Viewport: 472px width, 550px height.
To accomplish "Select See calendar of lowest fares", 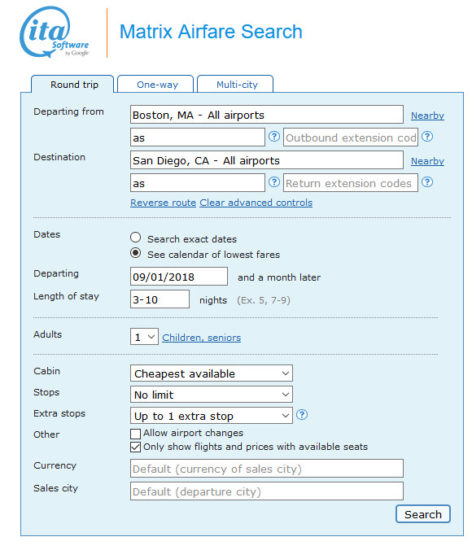I will (135, 253).
